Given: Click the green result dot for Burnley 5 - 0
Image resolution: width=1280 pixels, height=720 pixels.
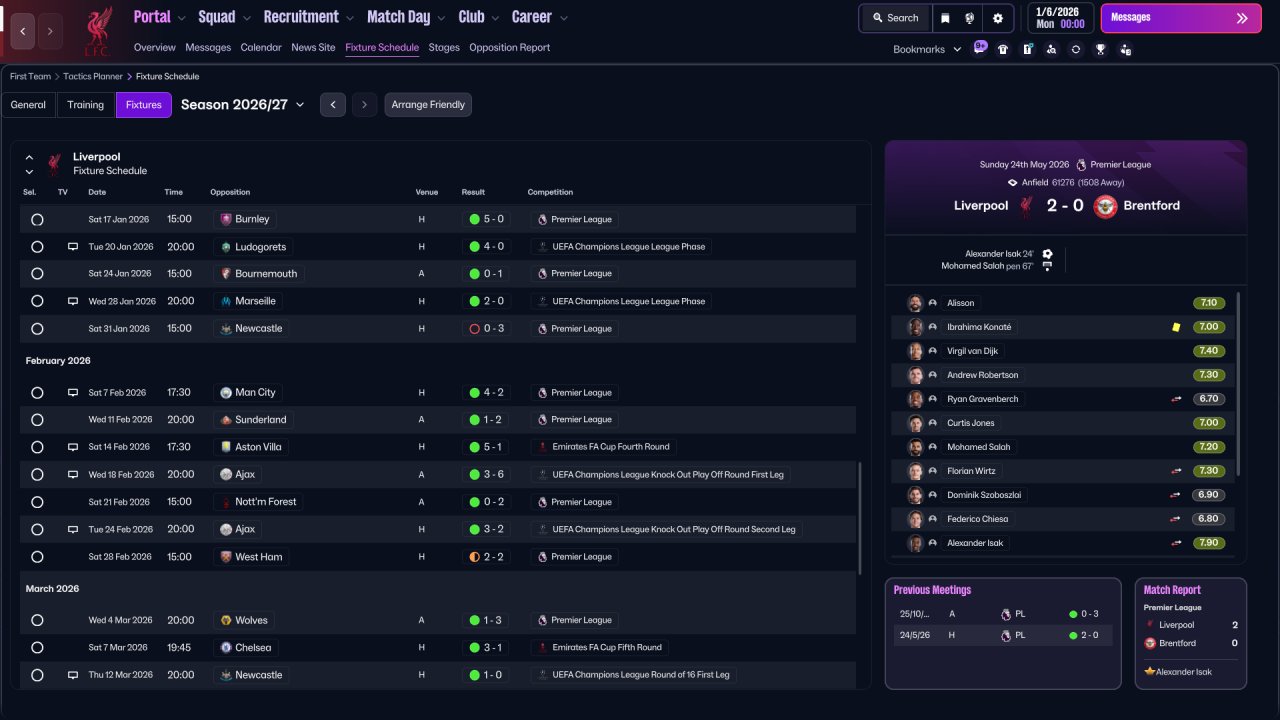Looking at the screenshot, I should (474, 219).
